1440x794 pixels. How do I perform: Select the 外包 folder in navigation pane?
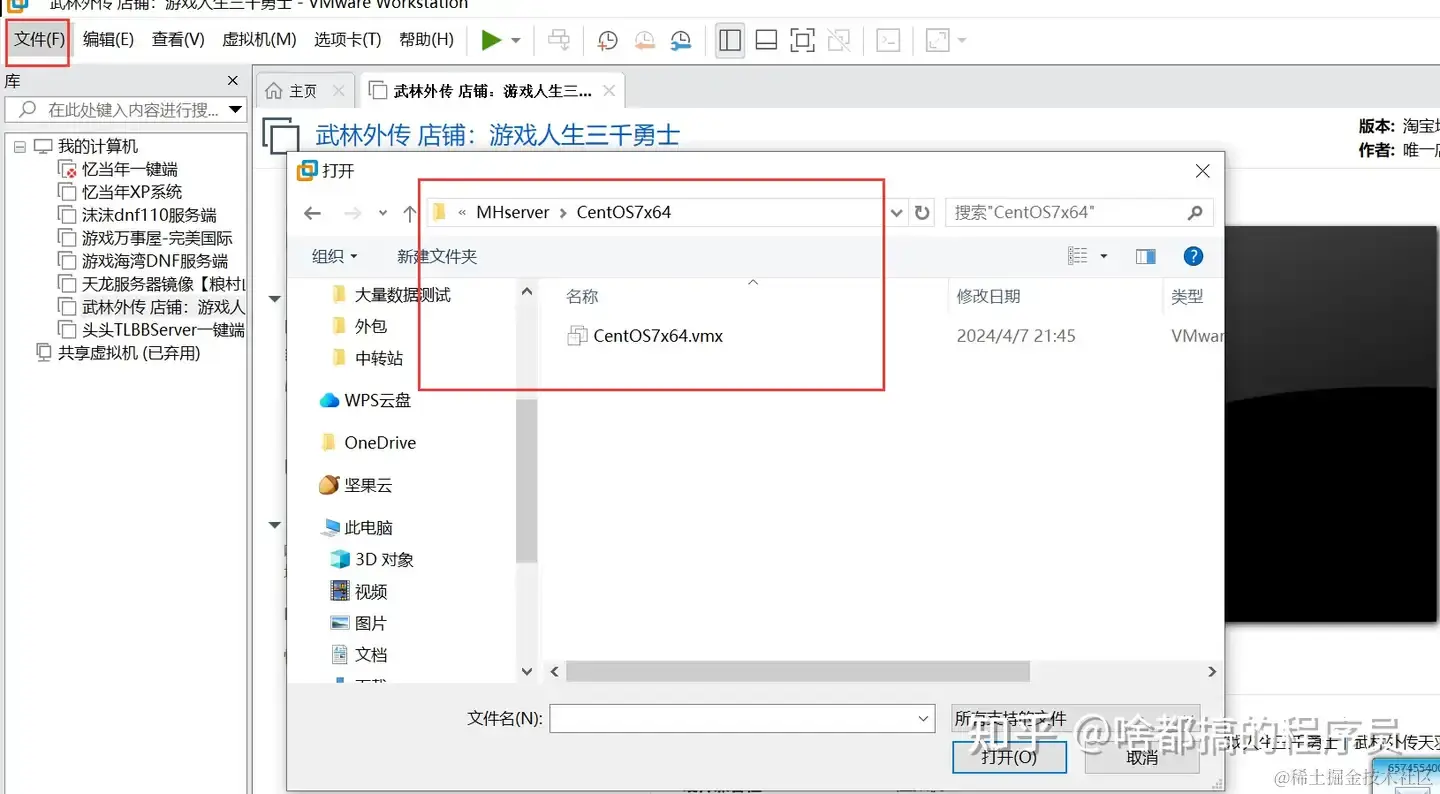(371, 326)
